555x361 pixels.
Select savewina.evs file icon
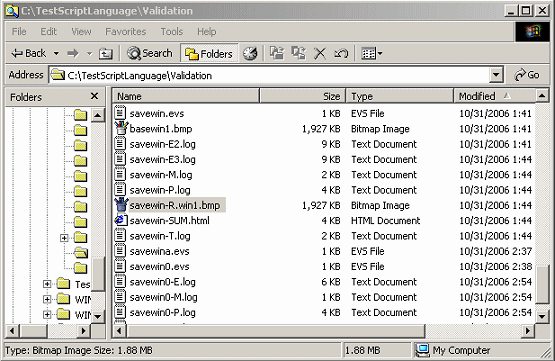click(x=120, y=251)
